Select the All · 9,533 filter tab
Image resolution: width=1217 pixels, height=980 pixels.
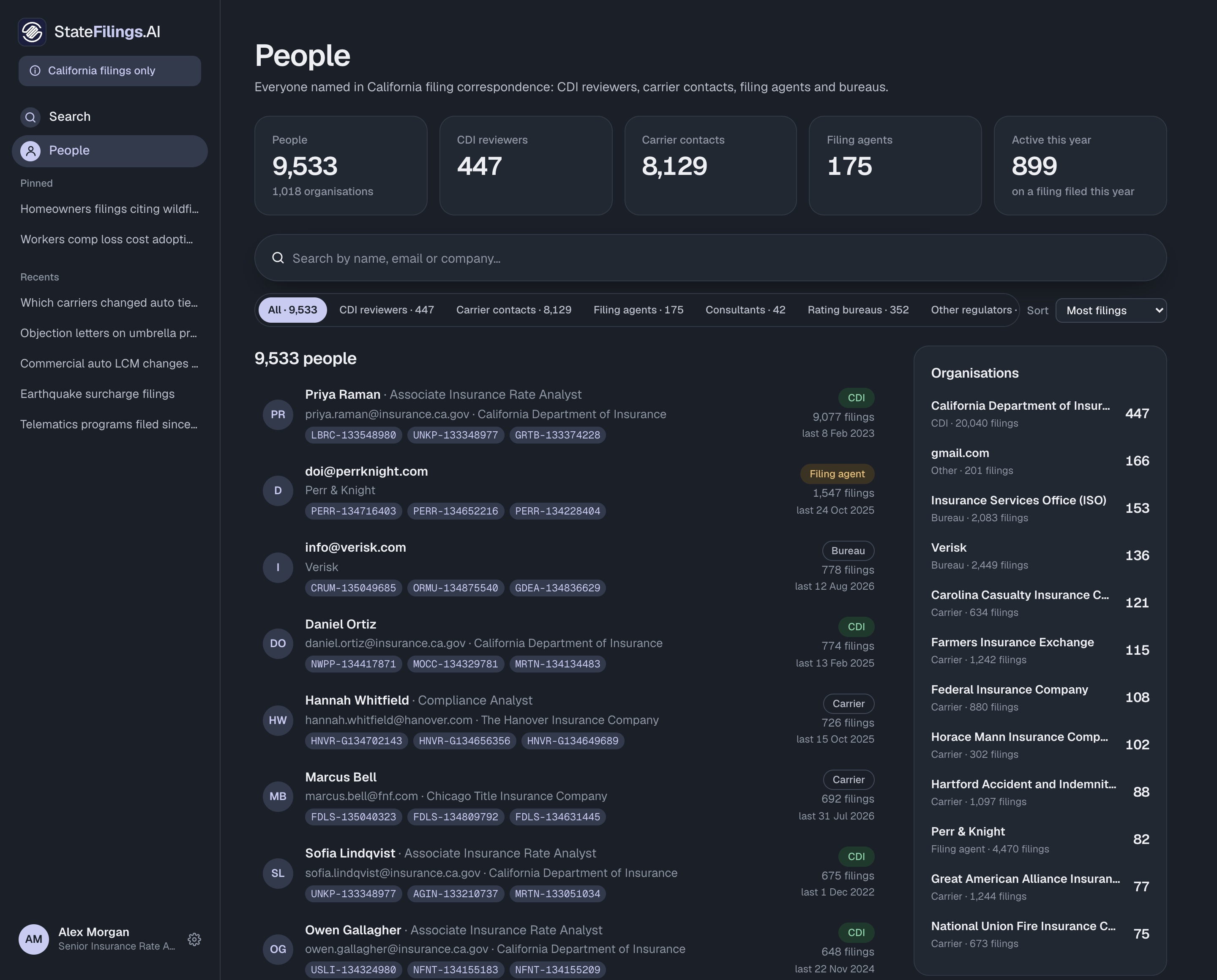(292, 310)
